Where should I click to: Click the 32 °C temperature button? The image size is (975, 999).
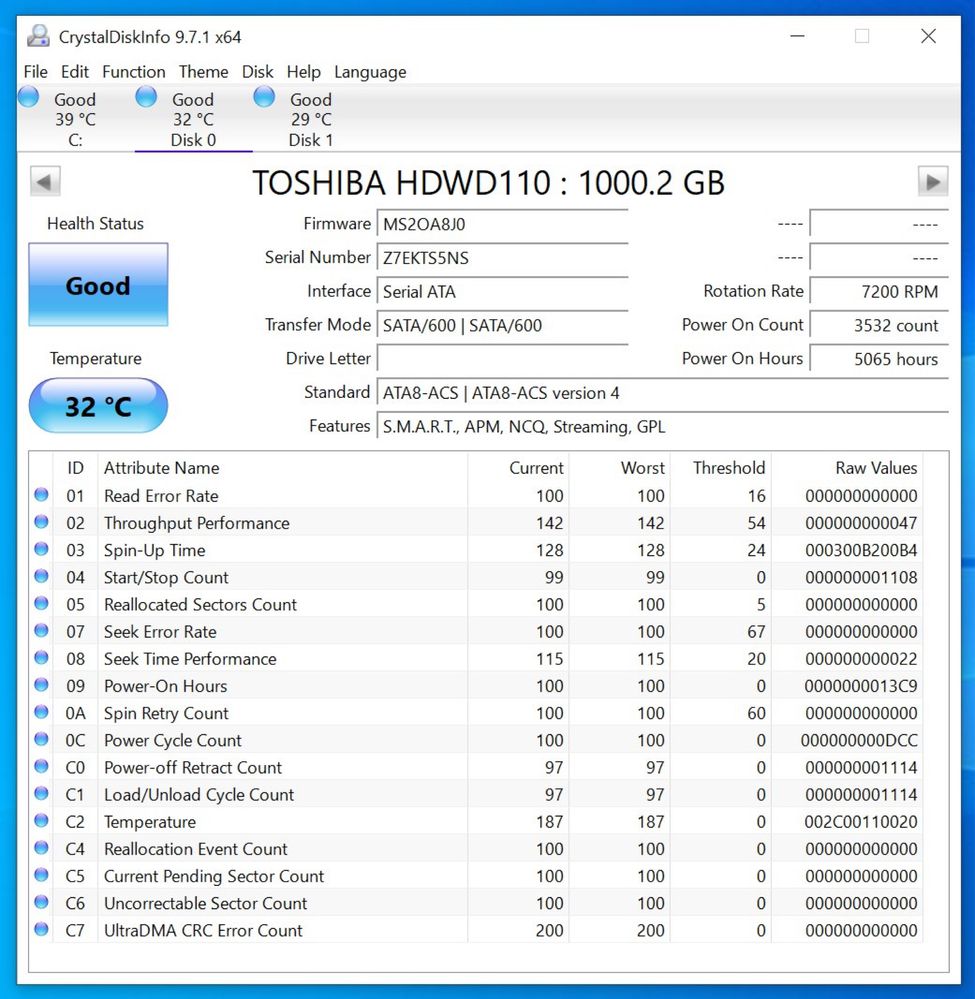(98, 406)
